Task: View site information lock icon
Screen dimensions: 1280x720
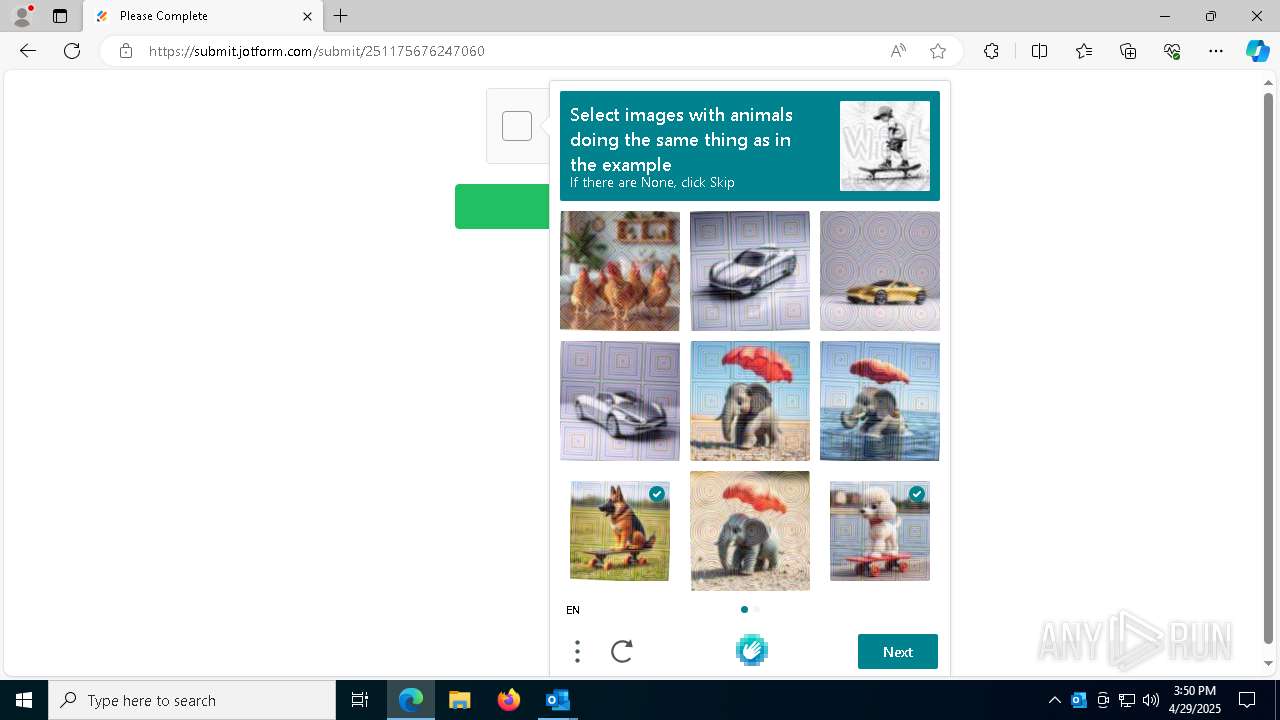Action: pos(126,51)
